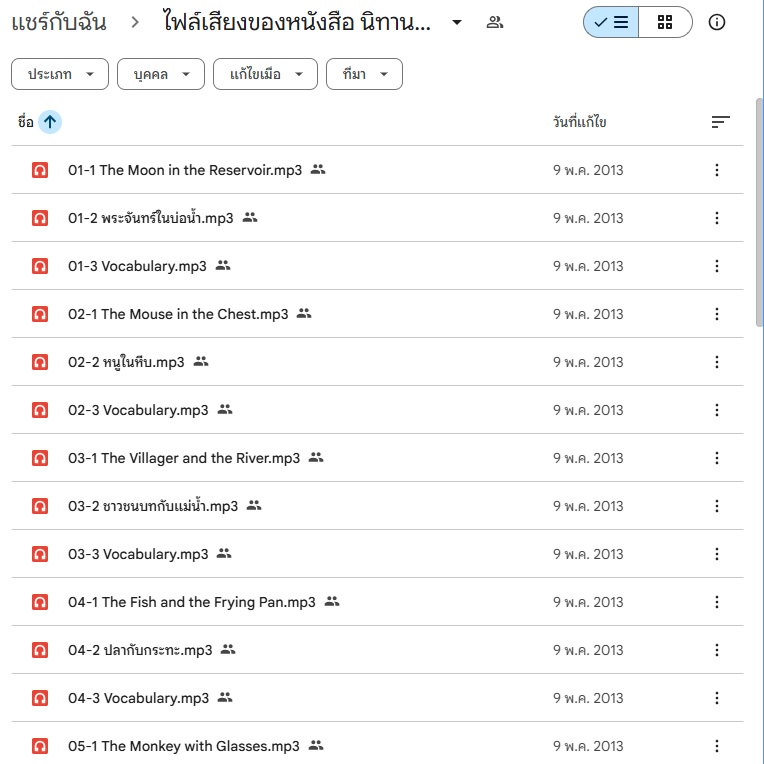Click the audio file icon of 03-3 Vocabulary.mp3

[40, 554]
